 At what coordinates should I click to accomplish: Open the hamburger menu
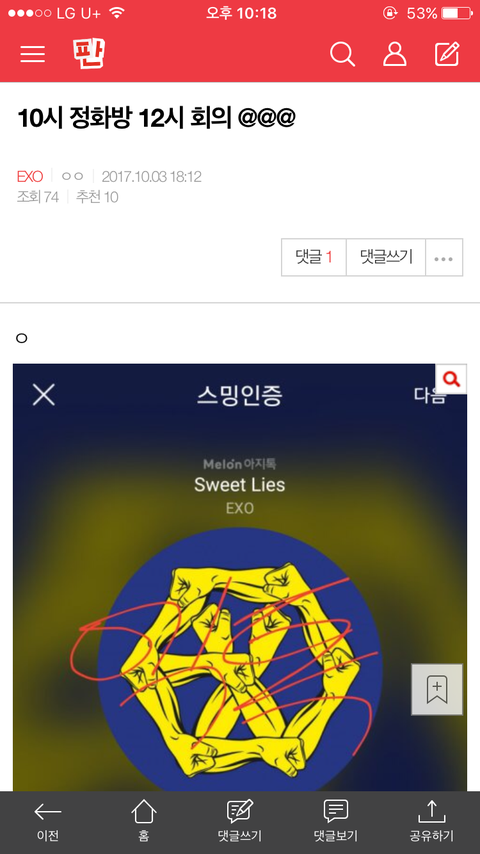tap(33, 54)
